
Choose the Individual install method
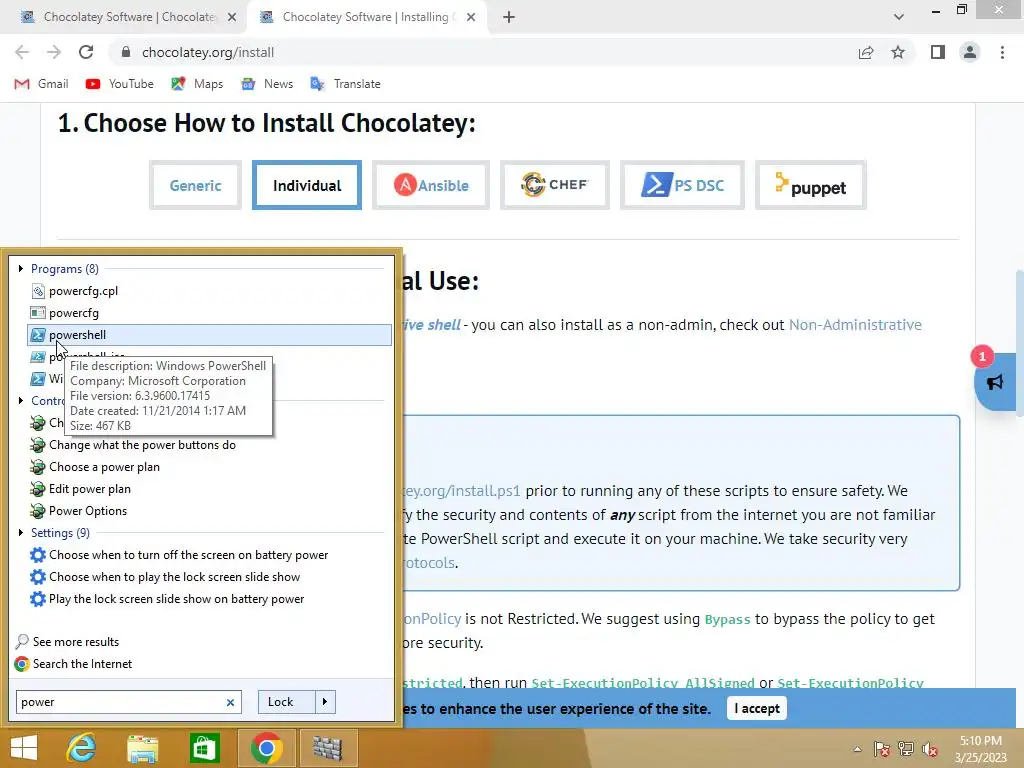click(x=307, y=185)
